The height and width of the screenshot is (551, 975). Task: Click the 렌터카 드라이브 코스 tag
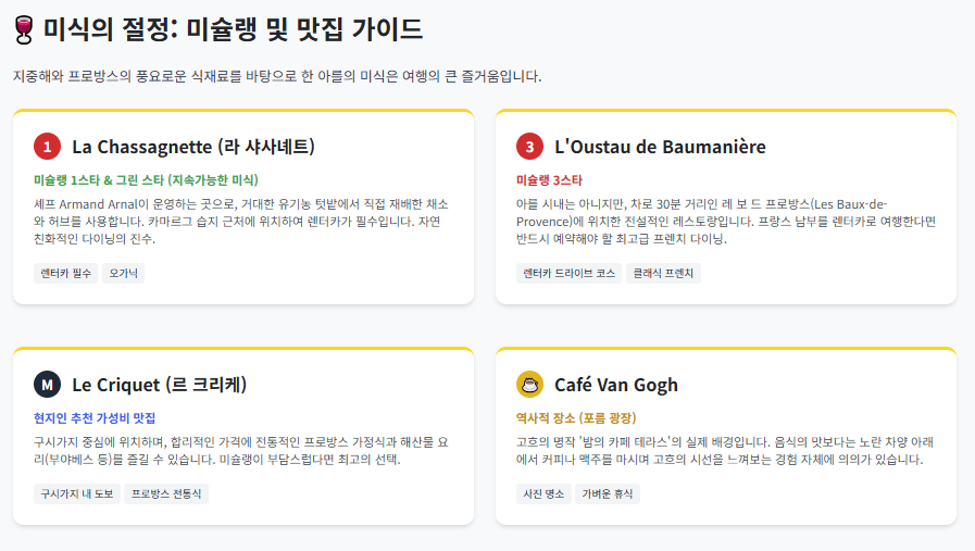click(x=569, y=273)
